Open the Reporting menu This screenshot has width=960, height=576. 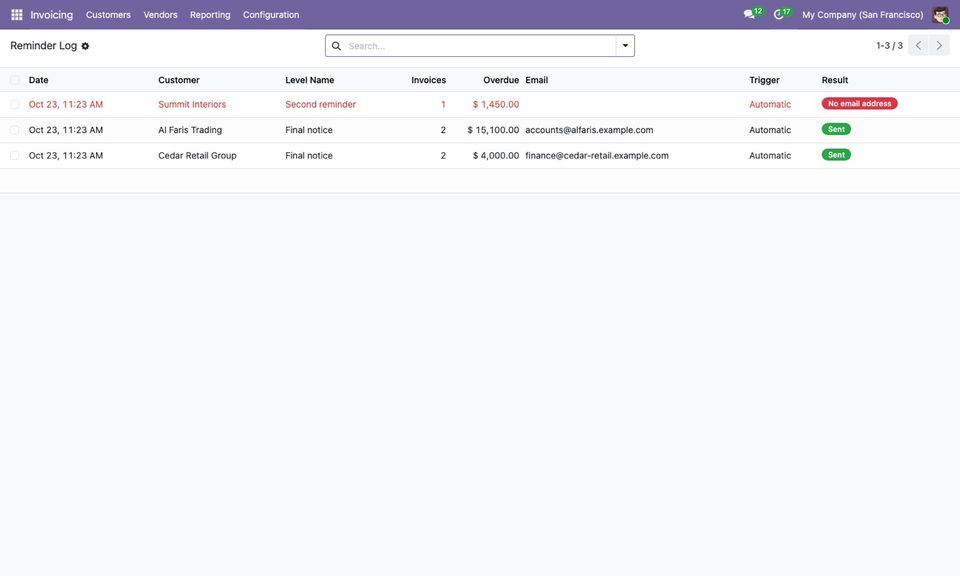[x=210, y=15]
